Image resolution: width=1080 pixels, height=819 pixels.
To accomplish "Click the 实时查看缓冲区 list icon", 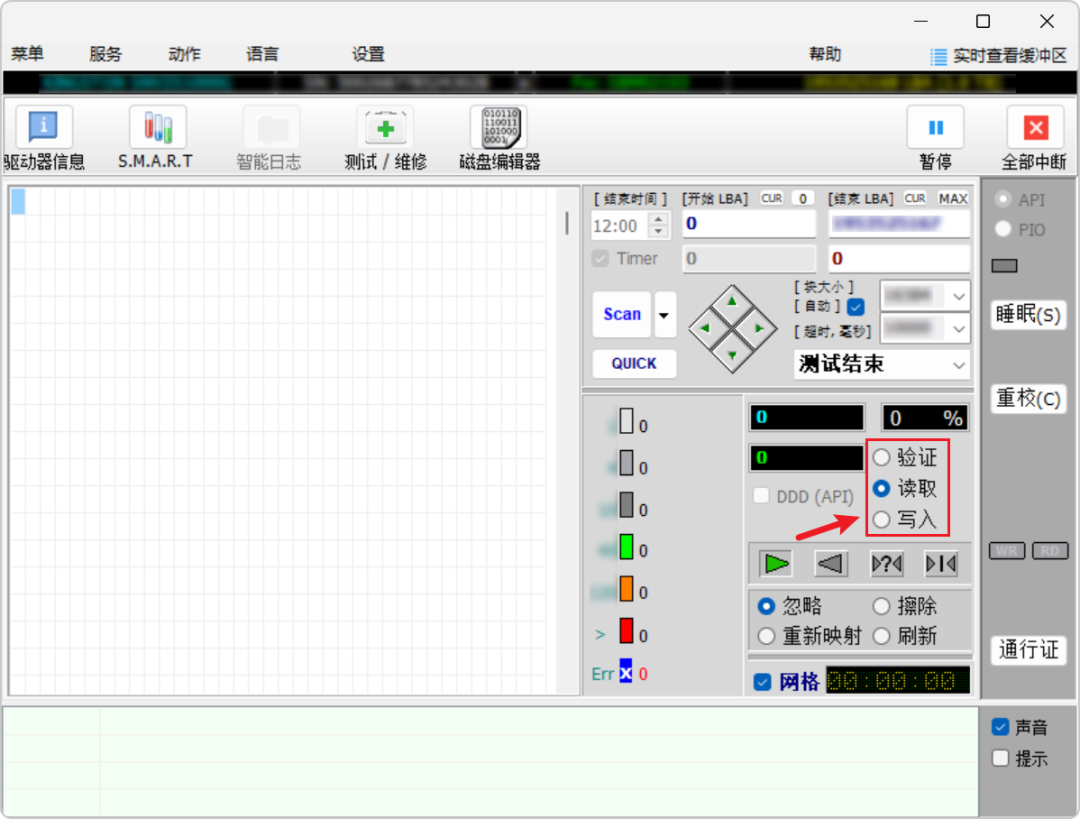I will point(938,56).
